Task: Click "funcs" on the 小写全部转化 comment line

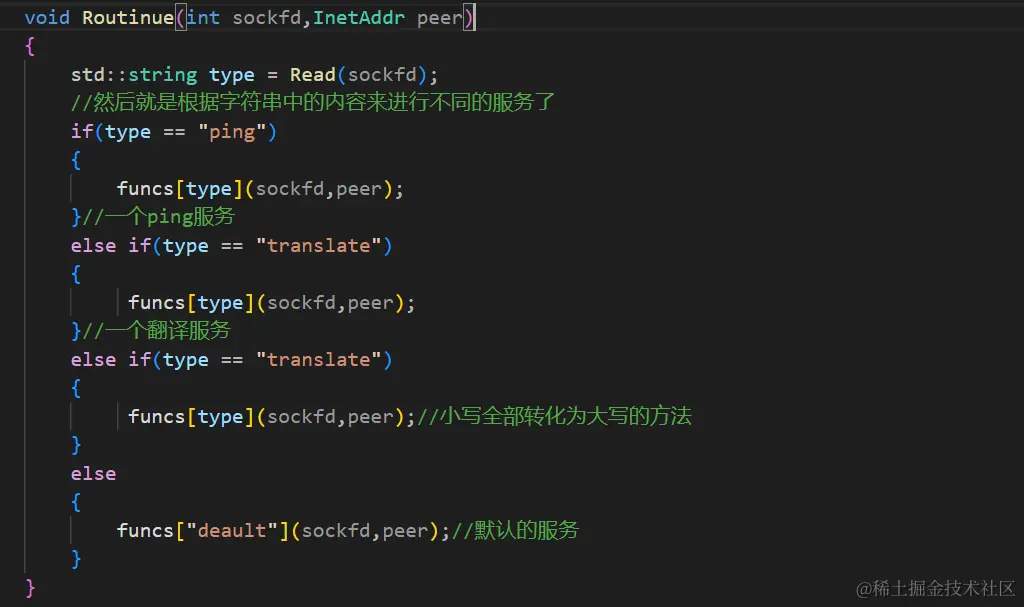Action: pyautogui.click(x=157, y=416)
